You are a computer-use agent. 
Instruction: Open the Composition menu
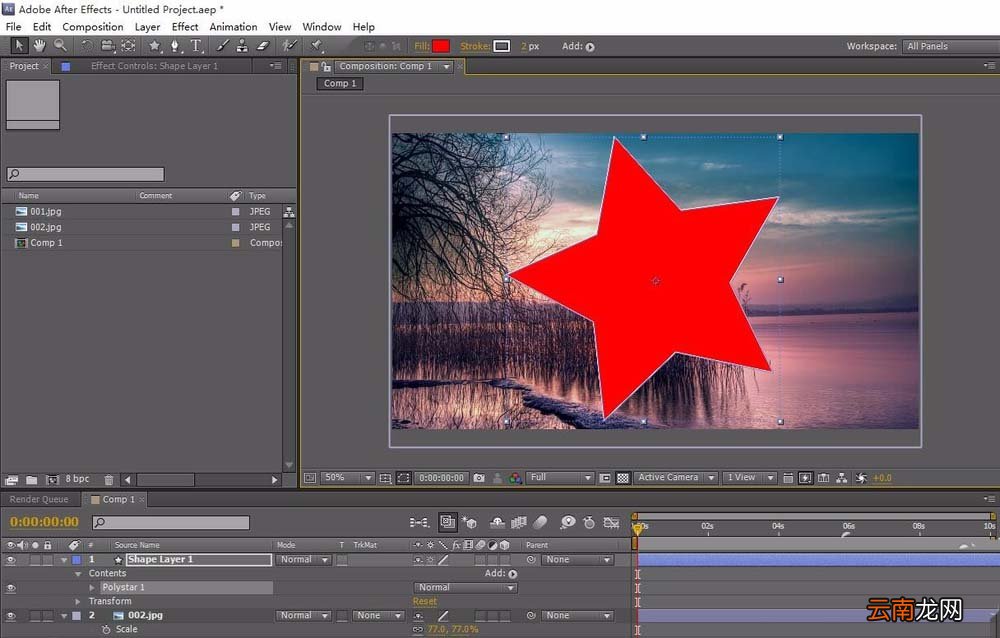pyautogui.click(x=92, y=27)
